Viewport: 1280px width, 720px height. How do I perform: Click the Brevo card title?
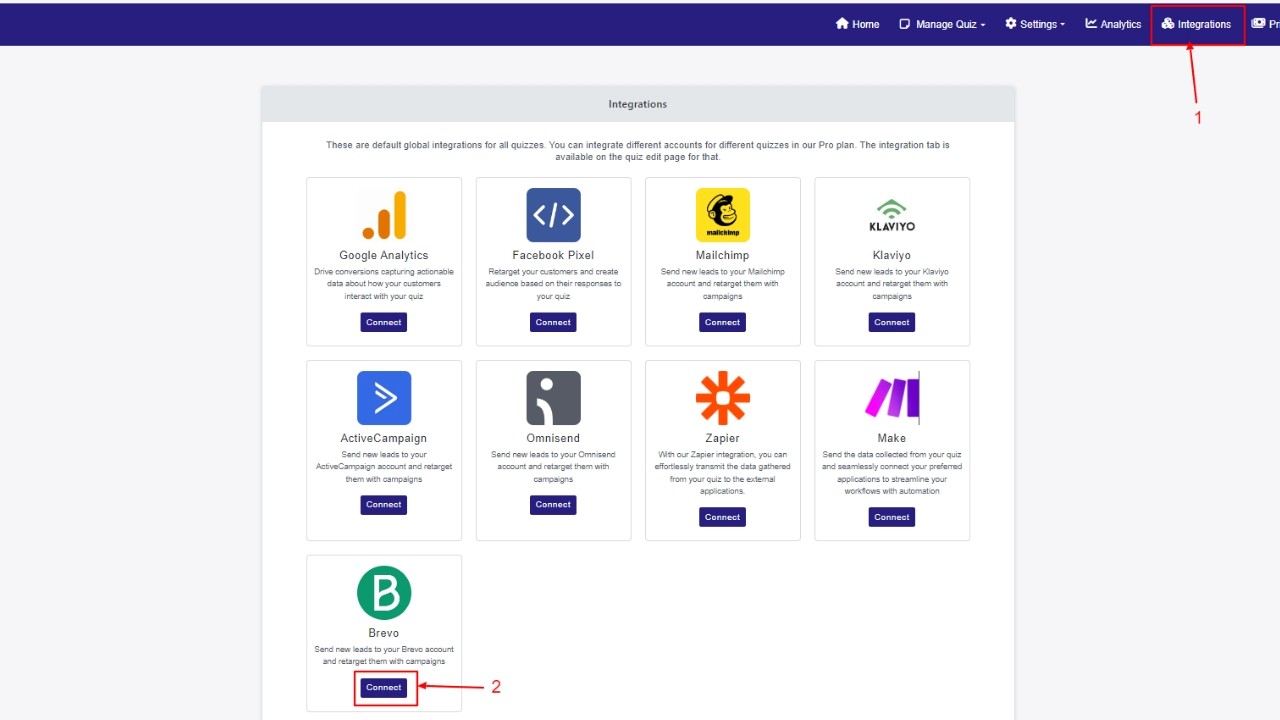(x=384, y=633)
